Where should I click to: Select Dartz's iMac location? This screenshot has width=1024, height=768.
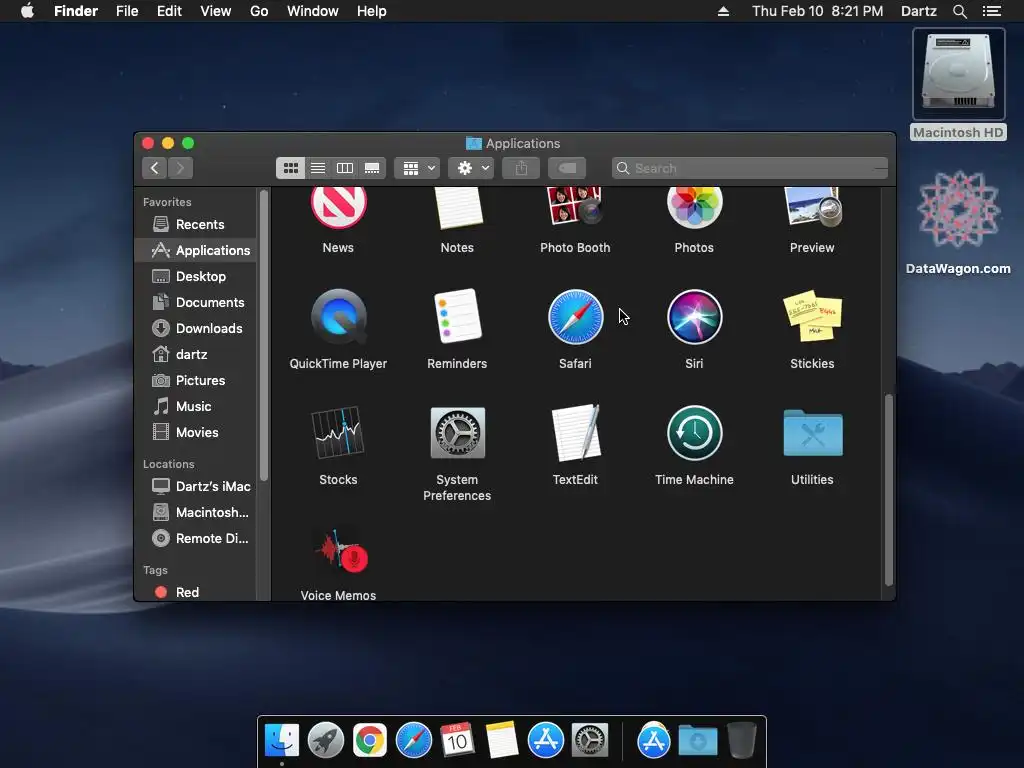point(195,487)
